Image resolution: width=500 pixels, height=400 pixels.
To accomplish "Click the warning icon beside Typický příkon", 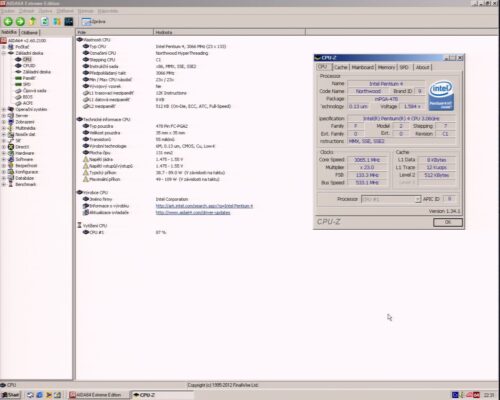I will tap(86, 173).
